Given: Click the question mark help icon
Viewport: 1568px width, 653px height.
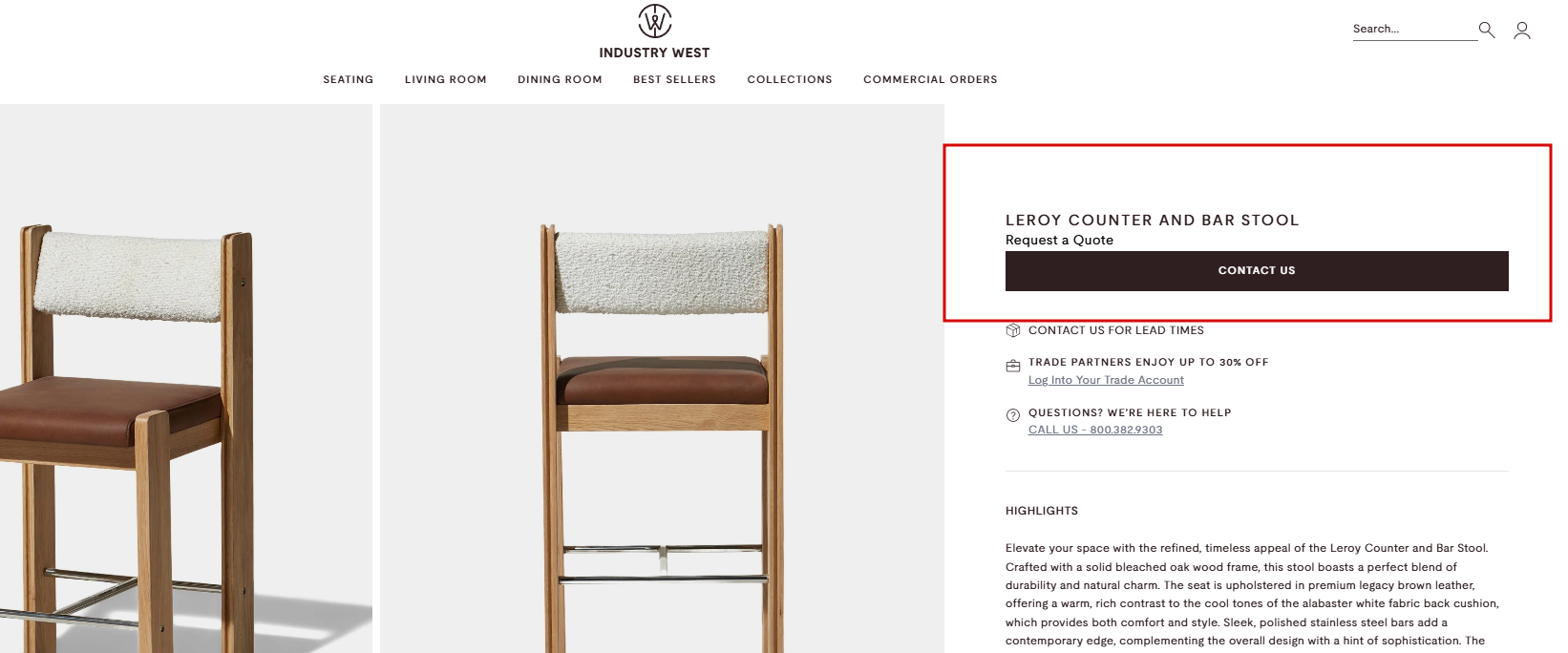Looking at the screenshot, I should pyautogui.click(x=1013, y=415).
